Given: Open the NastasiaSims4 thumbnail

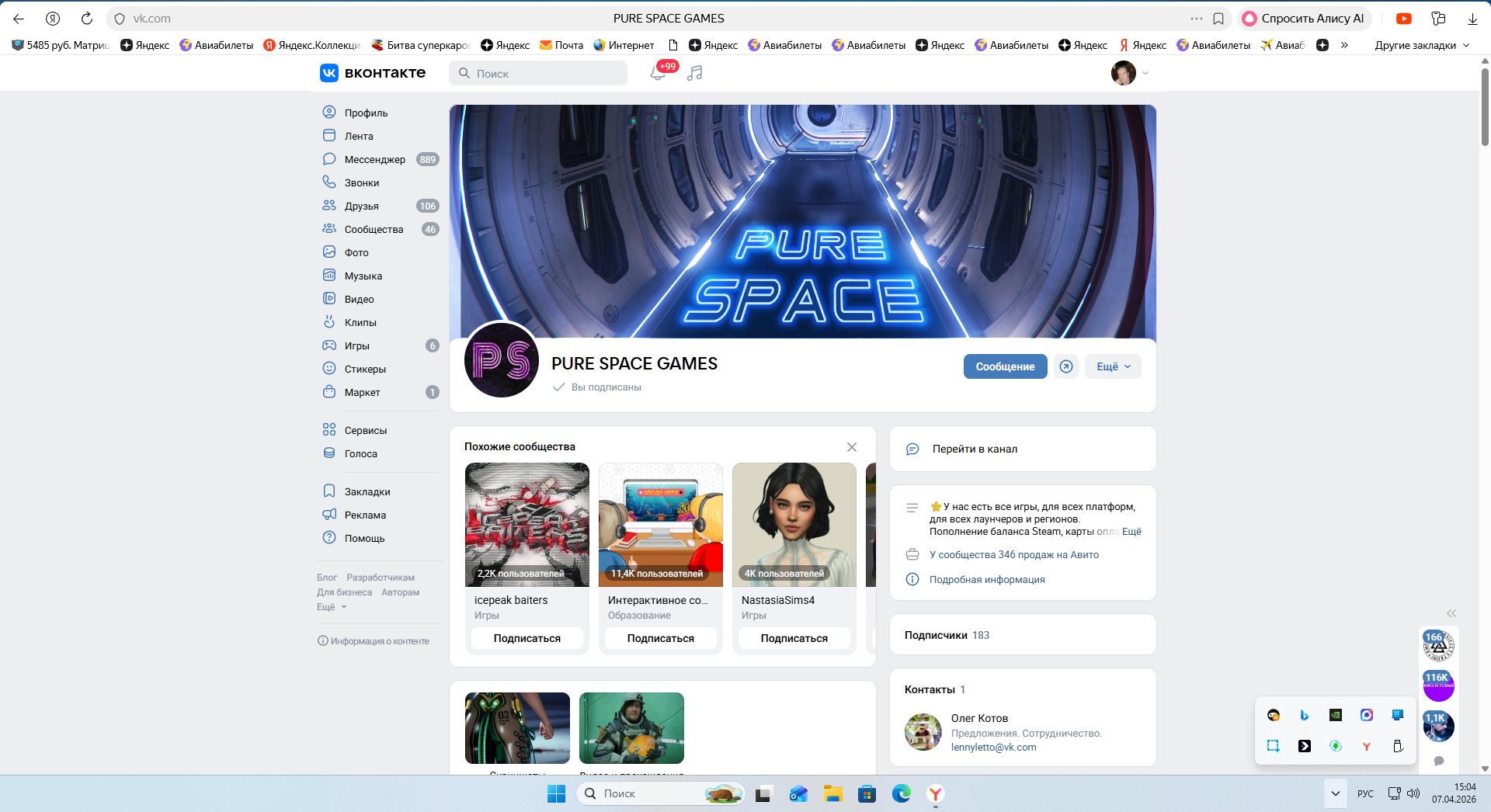Looking at the screenshot, I should [794, 525].
